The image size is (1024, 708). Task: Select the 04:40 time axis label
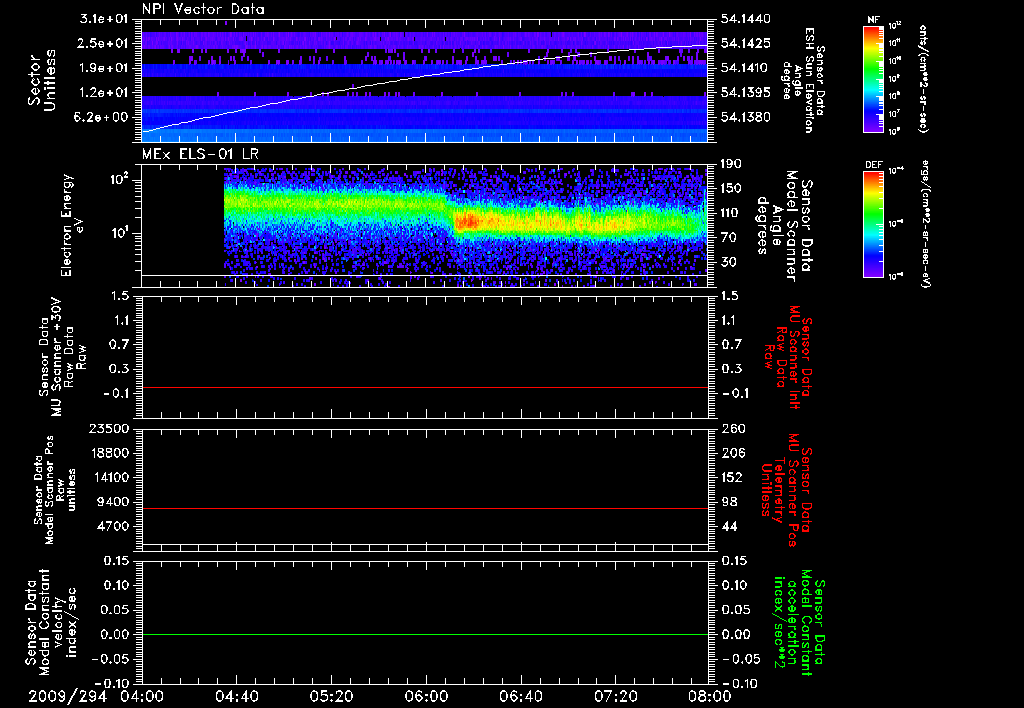(x=236, y=695)
